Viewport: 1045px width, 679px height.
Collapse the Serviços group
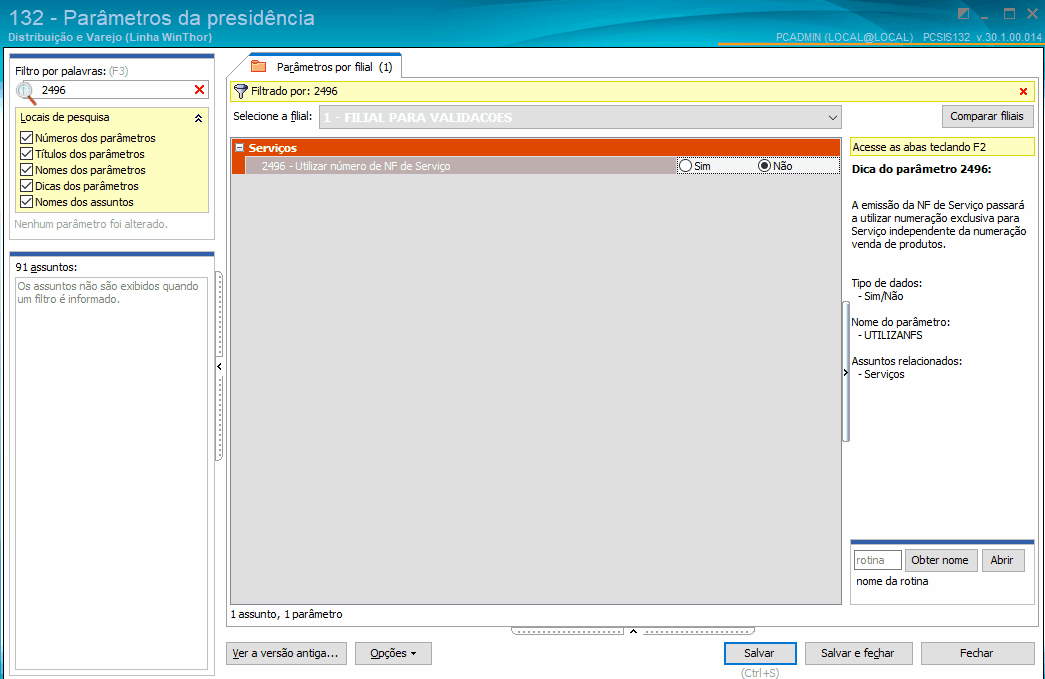(x=239, y=148)
